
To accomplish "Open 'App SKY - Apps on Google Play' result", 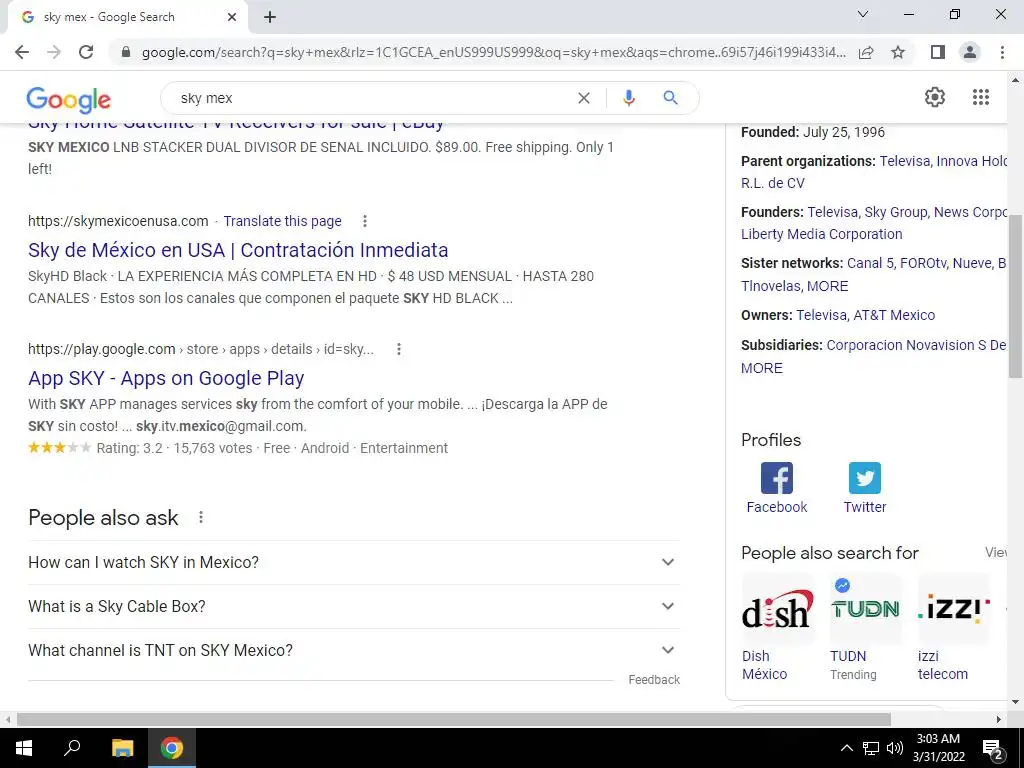I will 166,378.
